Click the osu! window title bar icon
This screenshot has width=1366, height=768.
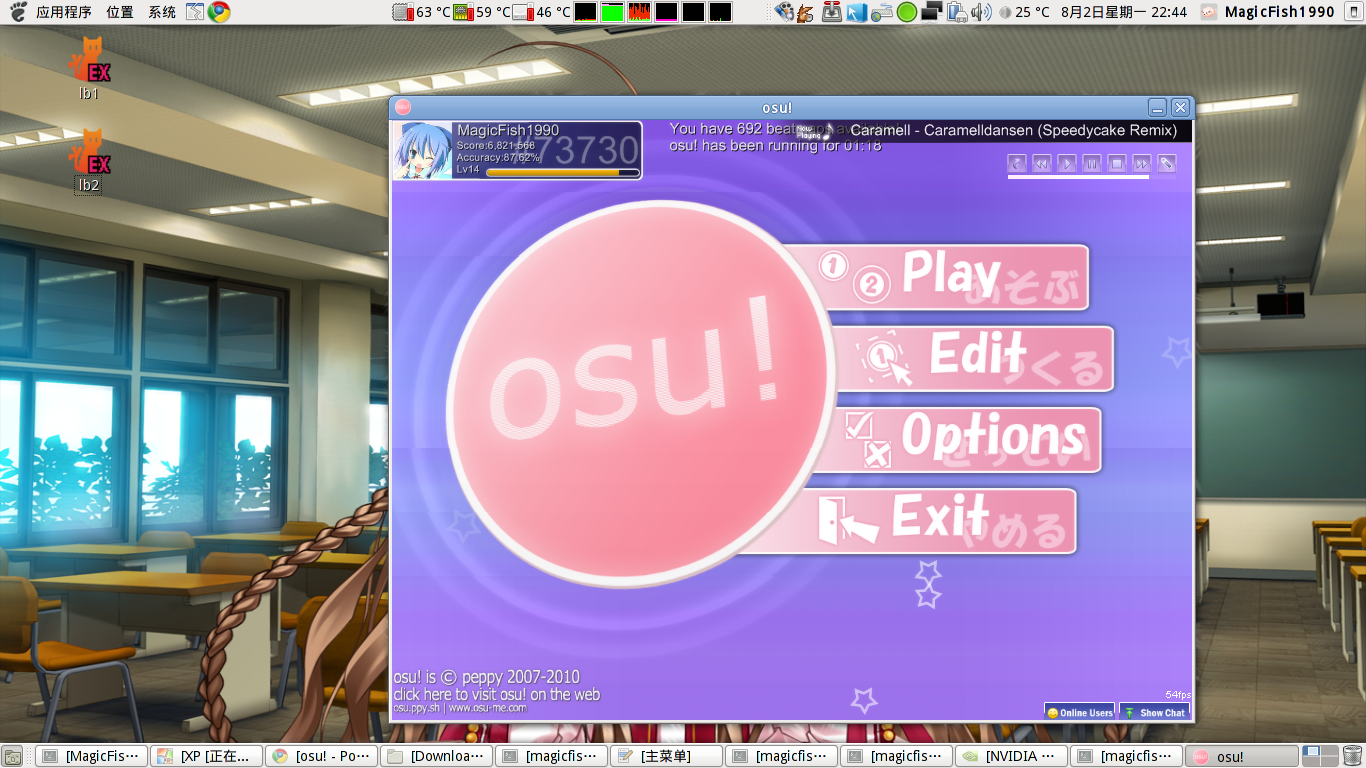pos(402,107)
